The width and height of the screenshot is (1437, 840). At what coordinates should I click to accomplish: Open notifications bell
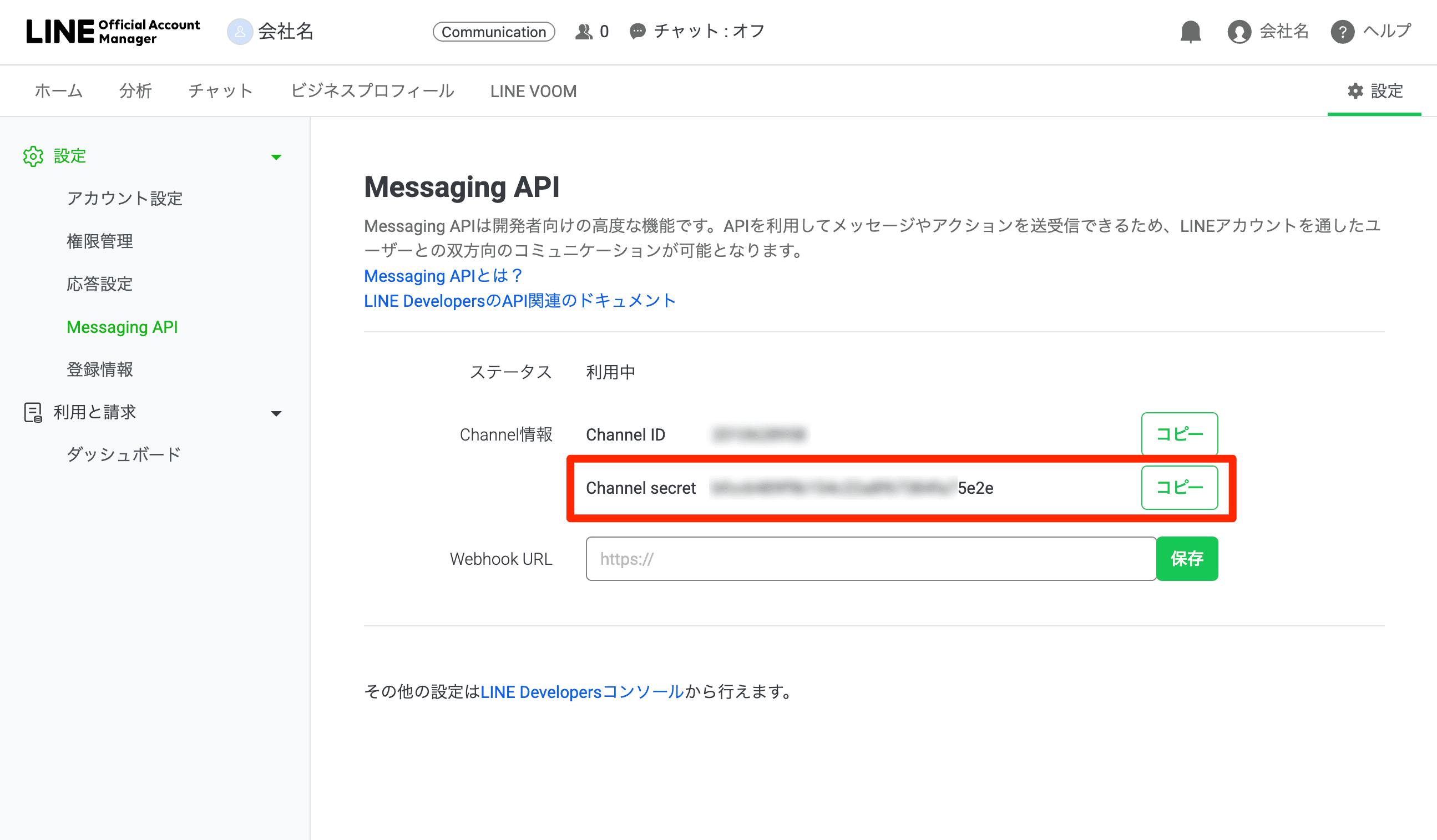[1190, 32]
